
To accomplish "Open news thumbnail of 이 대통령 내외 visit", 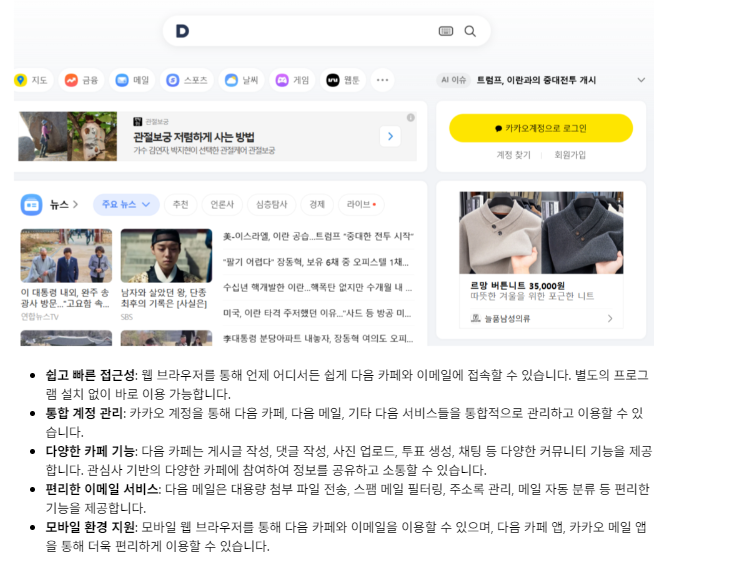I will pyautogui.click(x=66, y=256).
